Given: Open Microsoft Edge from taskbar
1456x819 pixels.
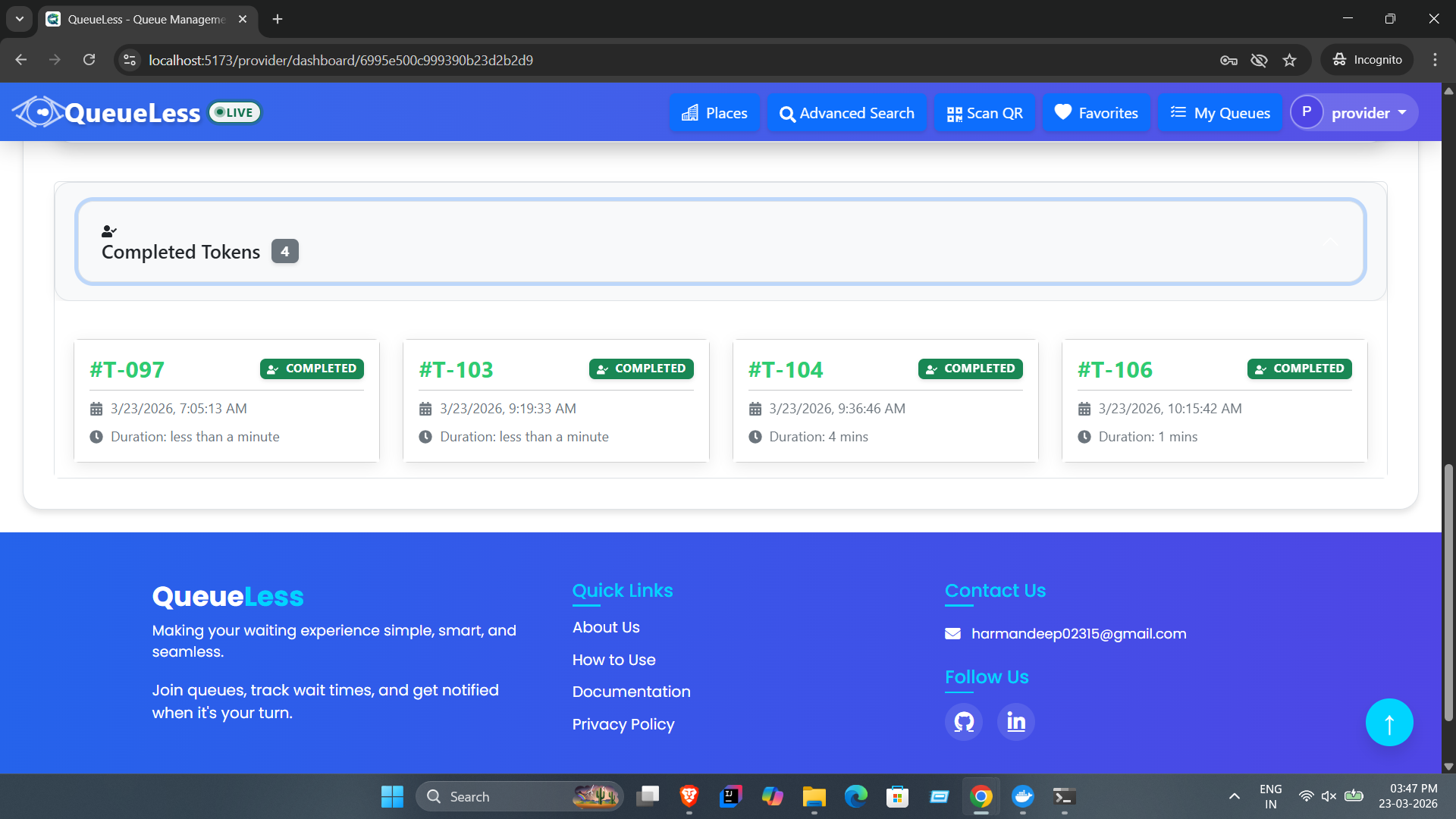Looking at the screenshot, I should coord(855,796).
